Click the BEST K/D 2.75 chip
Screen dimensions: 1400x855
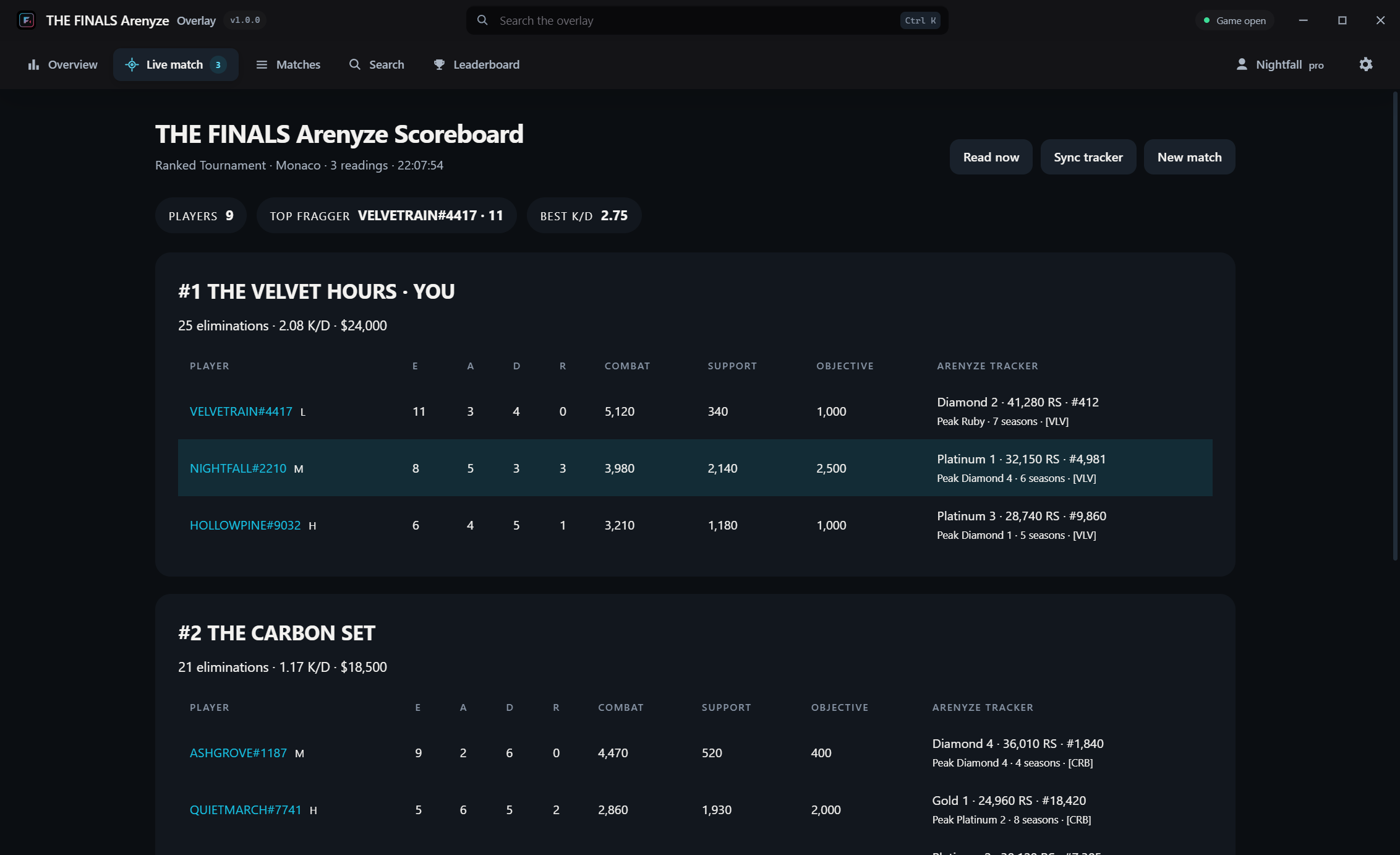(584, 215)
